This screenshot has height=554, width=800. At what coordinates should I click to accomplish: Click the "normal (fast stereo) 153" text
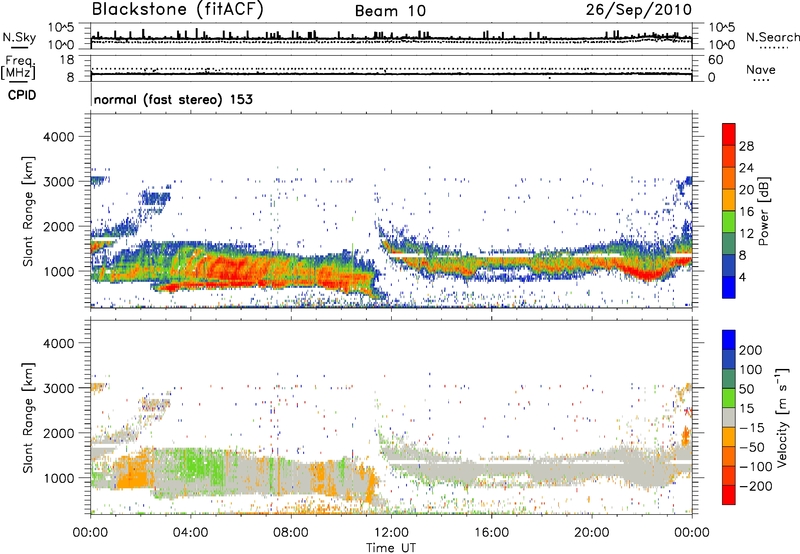pyautogui.click(x=173, y=99)
